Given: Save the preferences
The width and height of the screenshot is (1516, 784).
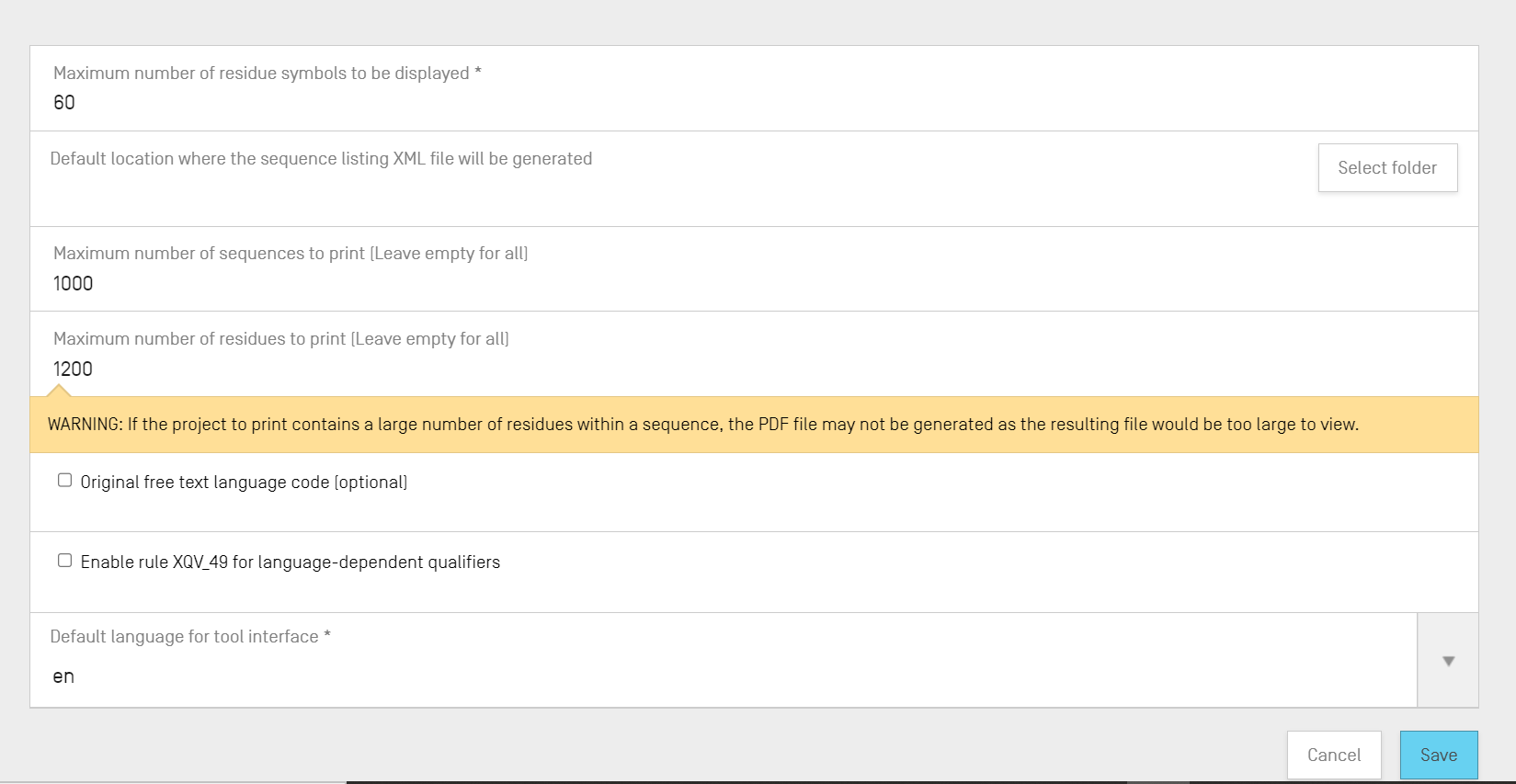Looking at the screenshot, I should click(x=1438, y=755).
